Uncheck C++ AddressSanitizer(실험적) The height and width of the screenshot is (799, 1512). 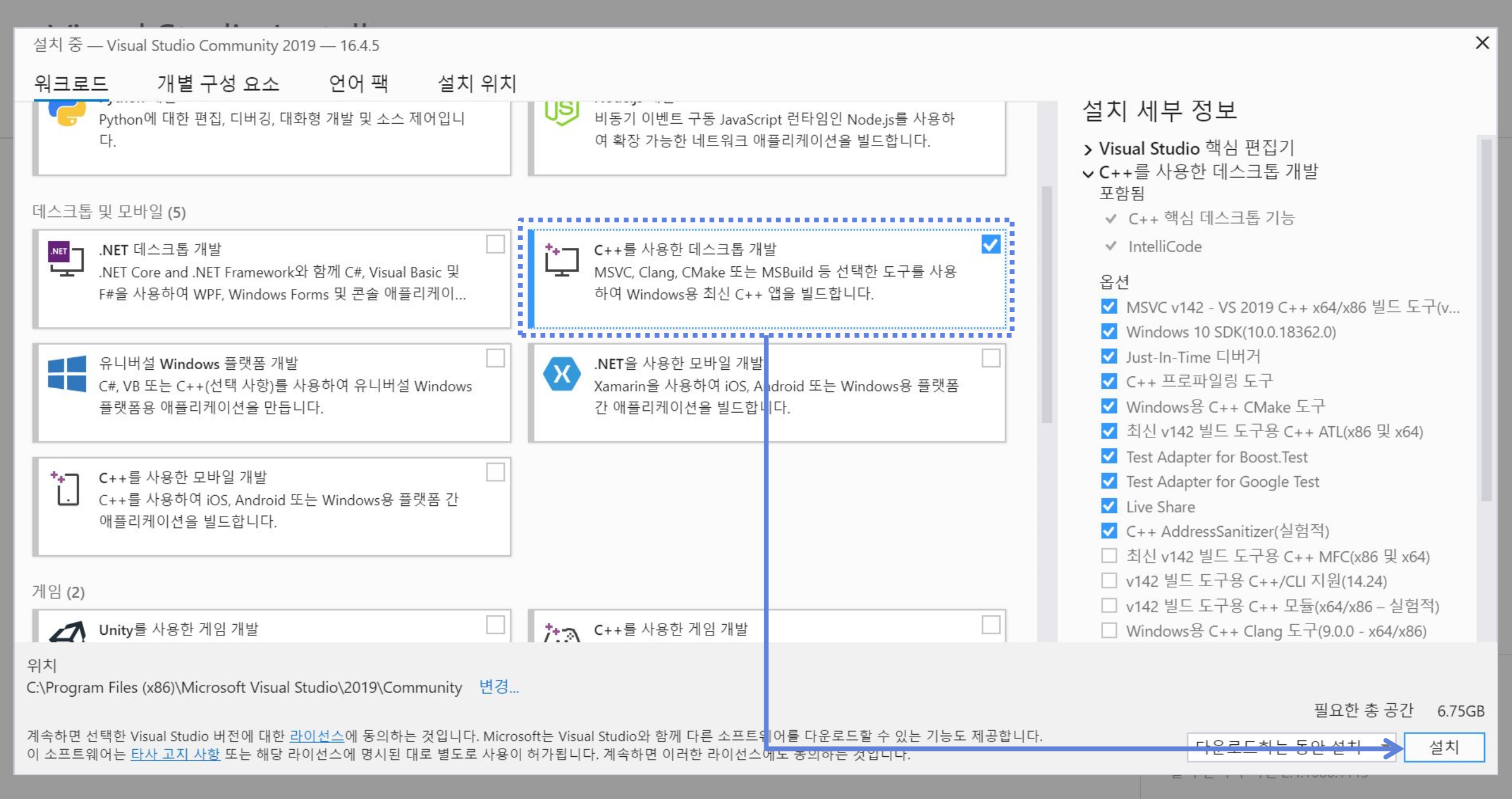coord(1109,531)
